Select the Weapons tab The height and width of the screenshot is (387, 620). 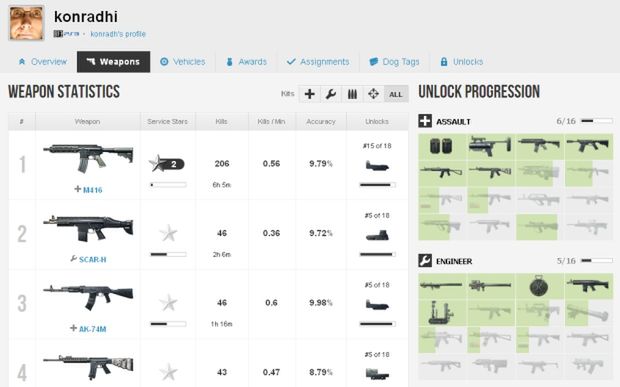coord(113,62)
